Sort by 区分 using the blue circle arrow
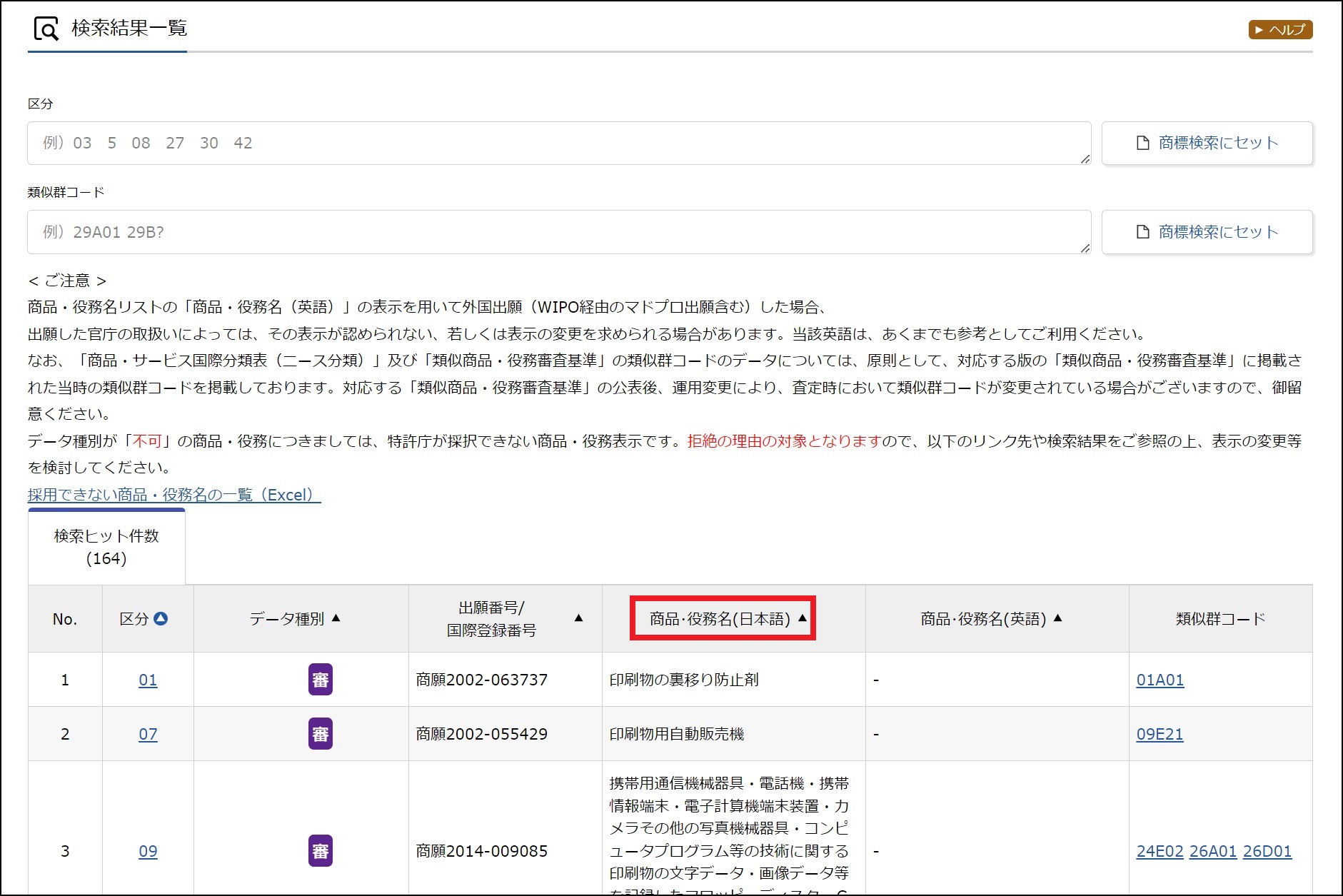 (161, 619)
